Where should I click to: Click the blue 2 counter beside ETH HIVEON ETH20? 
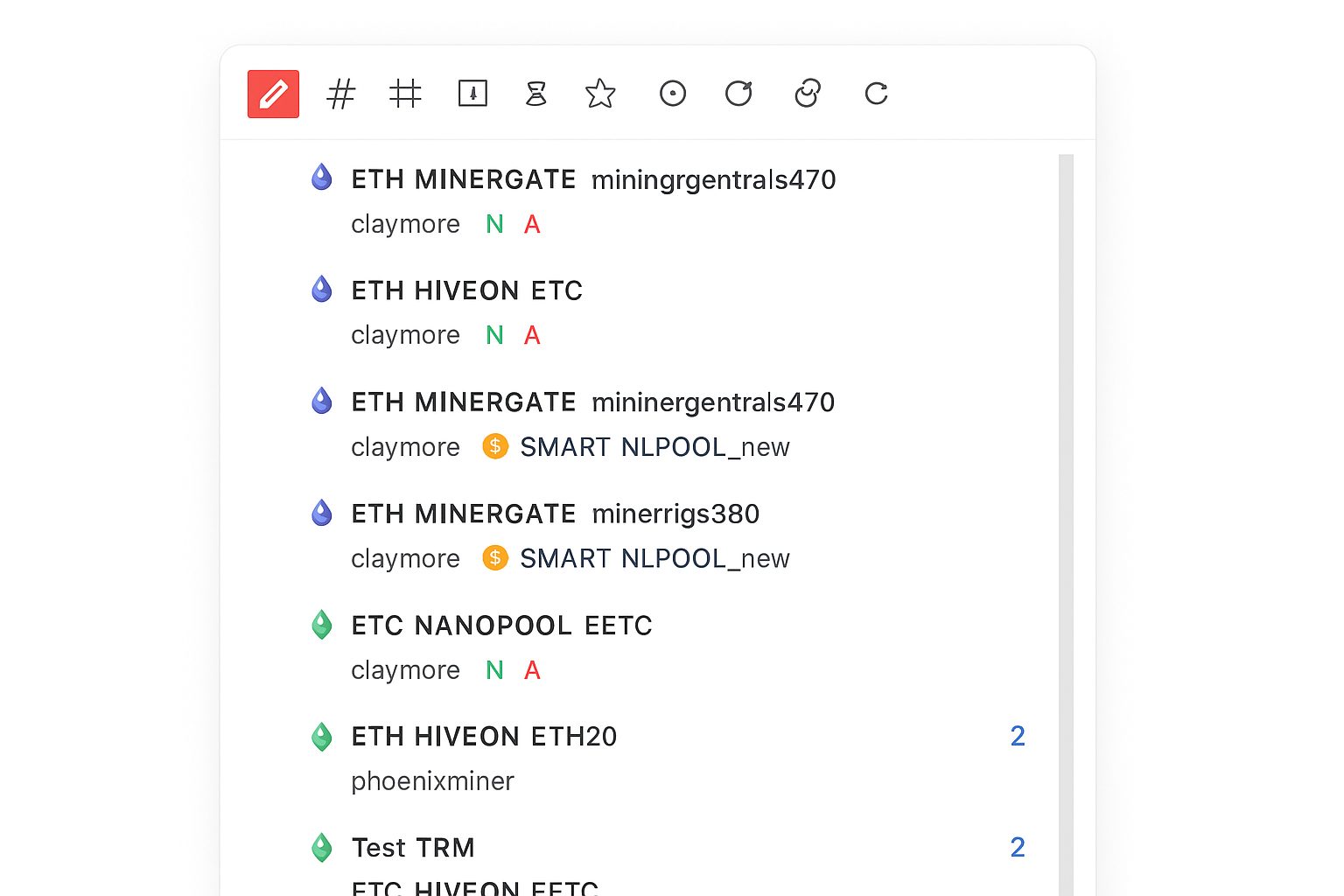click(1018, 736)
